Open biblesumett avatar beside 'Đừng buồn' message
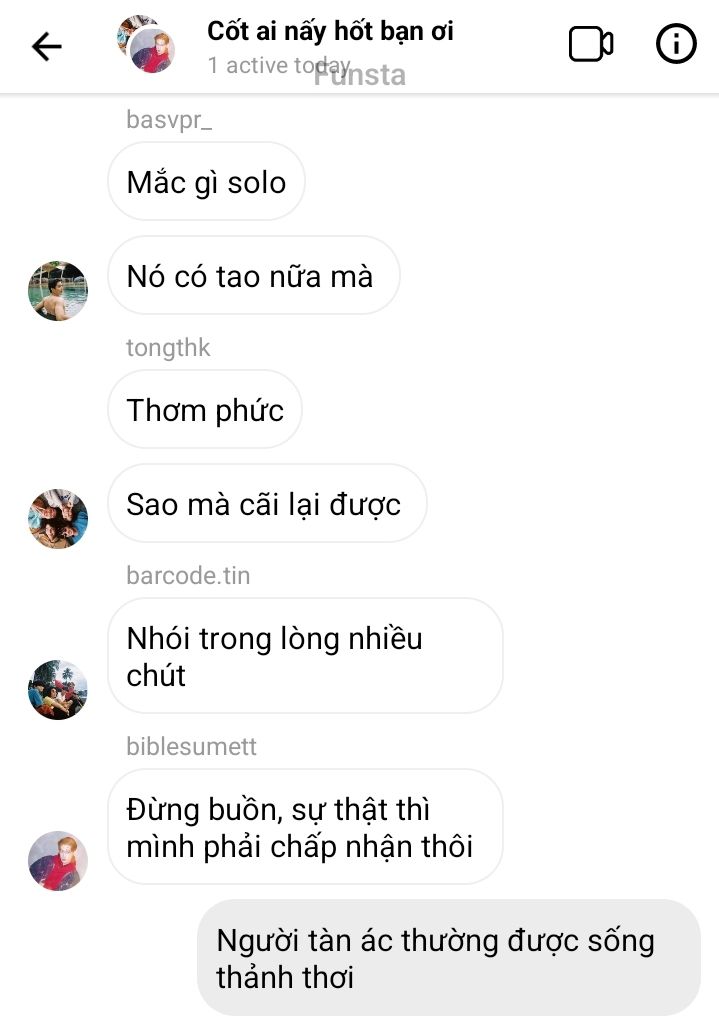719x1026 pixels. pyautogui.click(x=58, y=860)
